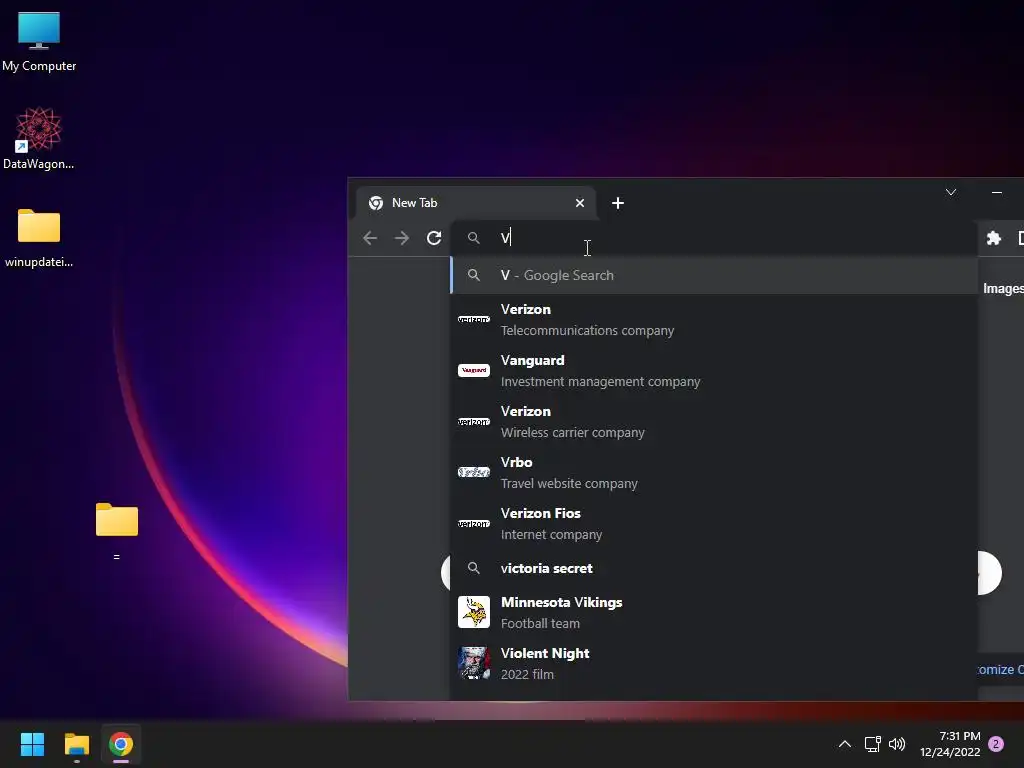This screenshot has height=768, width=1024.
Task: Open the My Computer desktop icon
Action: [x=39, y=42]
